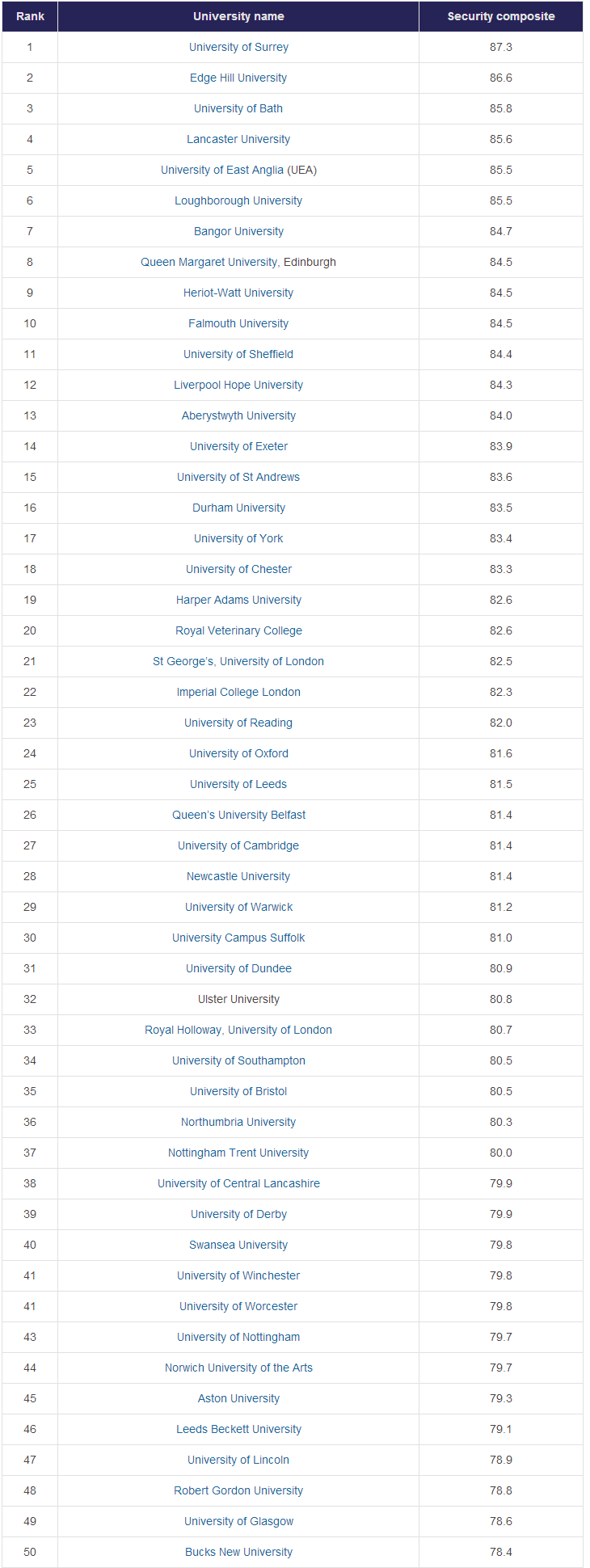Open Royal Holloway, University of London link
Image resolution: width=590 pixels, height=1568 pixels.
click(238, 1030)
